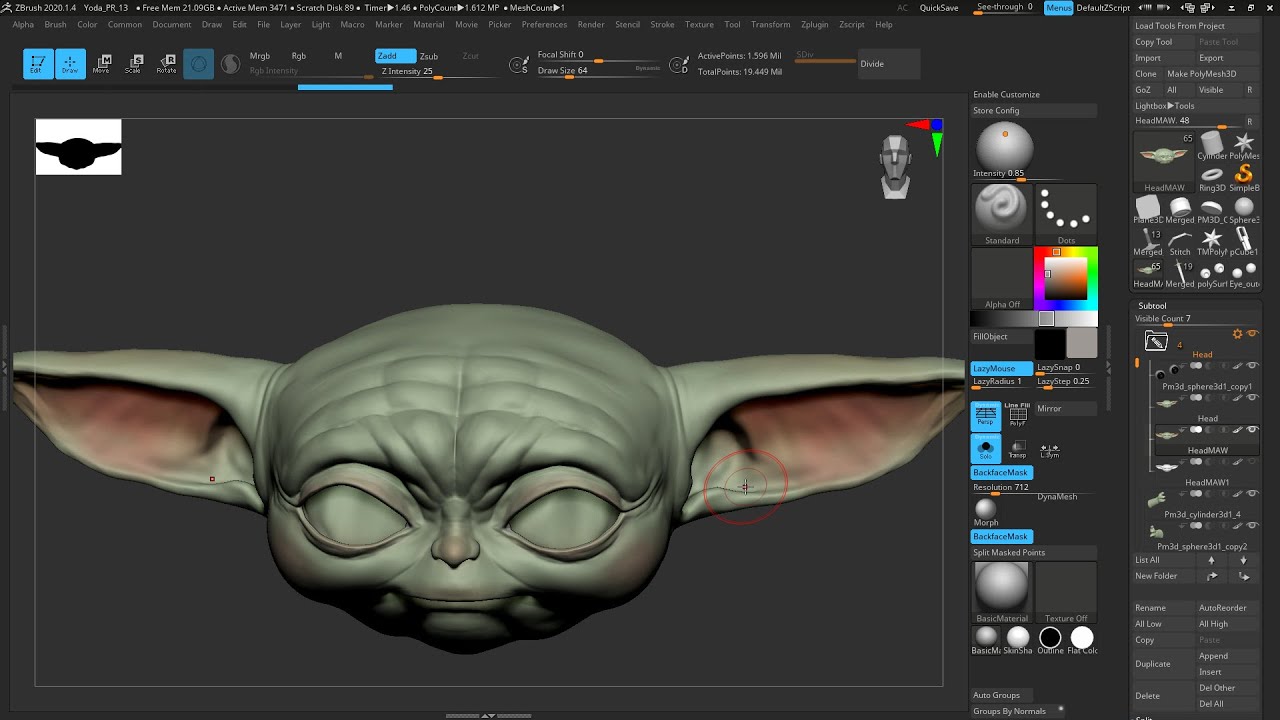Switch to the Move gizmo tool
1280x720 pixels.
[101, 64]
